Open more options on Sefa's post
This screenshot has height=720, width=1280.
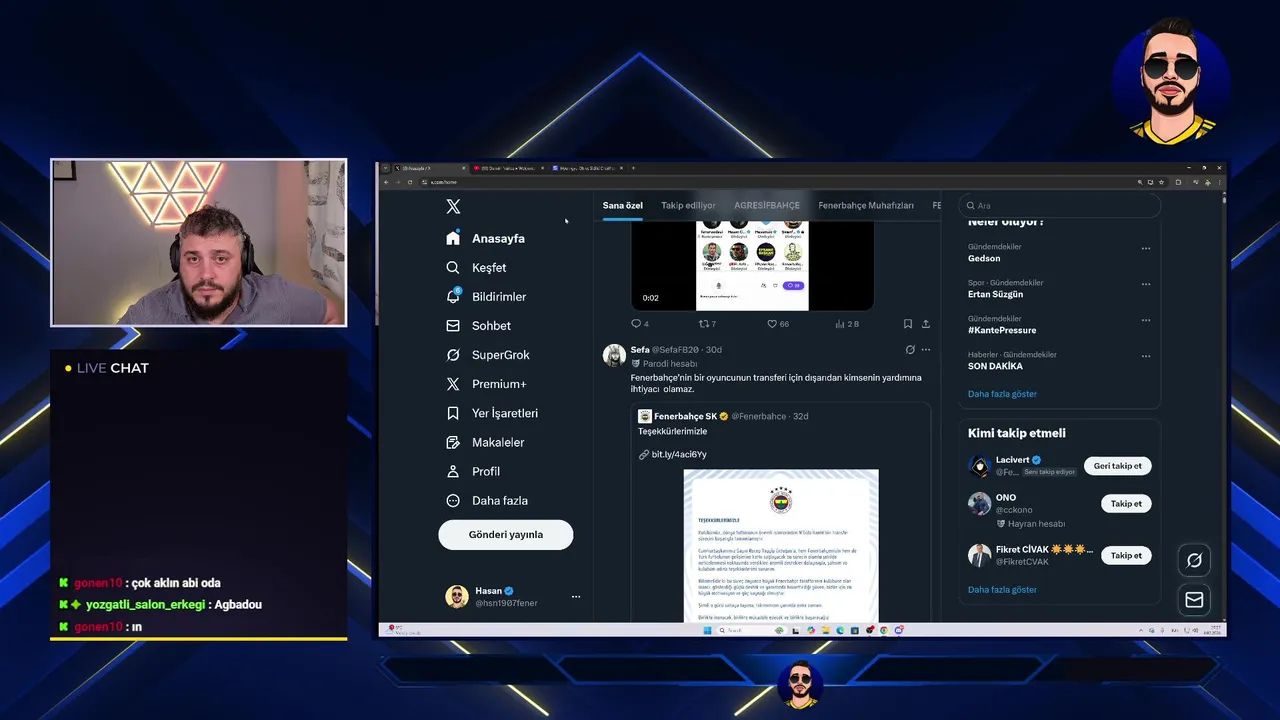[x=926, y=350]
